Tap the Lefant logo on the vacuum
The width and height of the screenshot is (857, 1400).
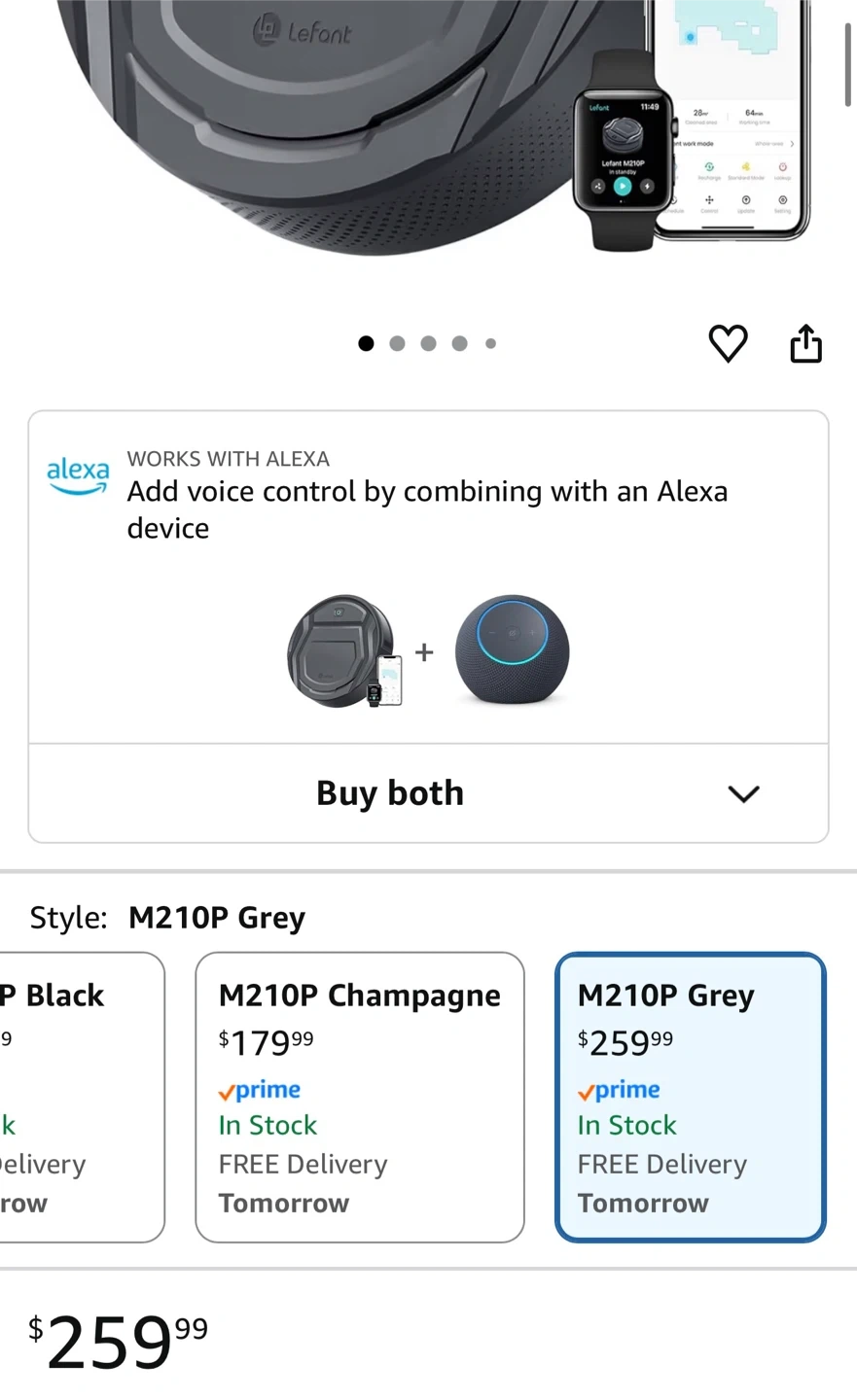pos(303,32)
